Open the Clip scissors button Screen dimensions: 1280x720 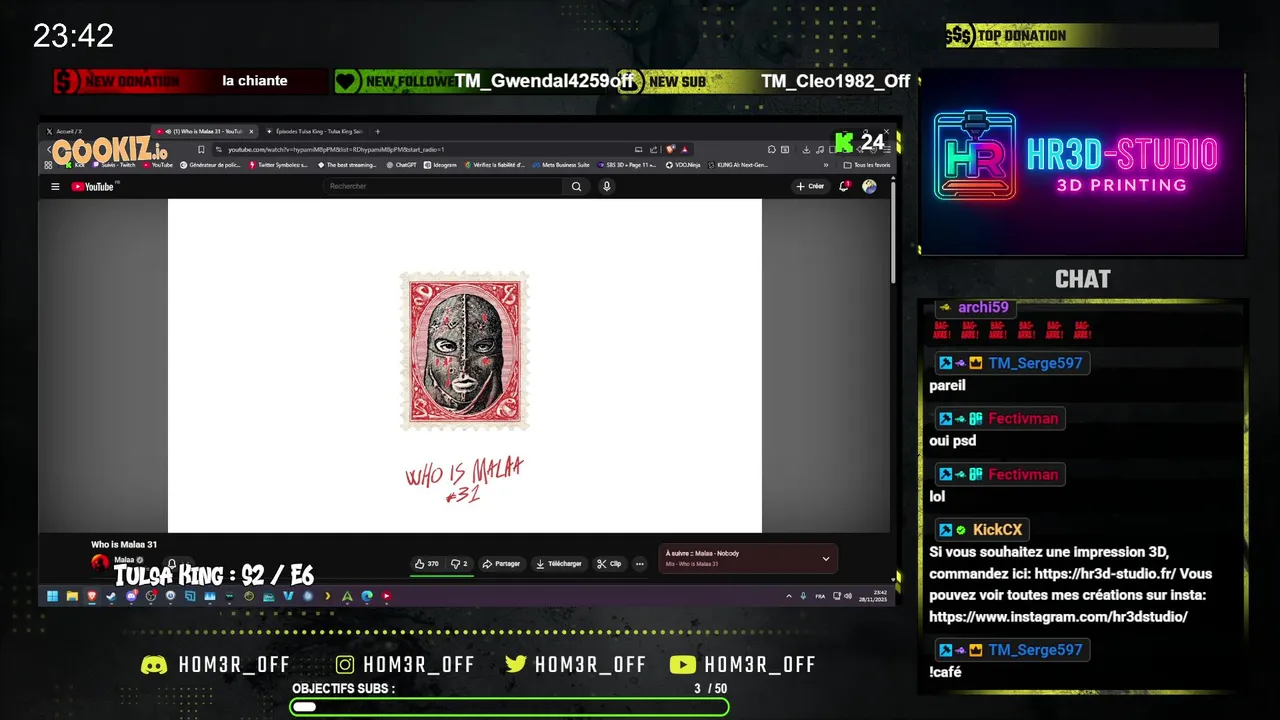tap(610, 564)
